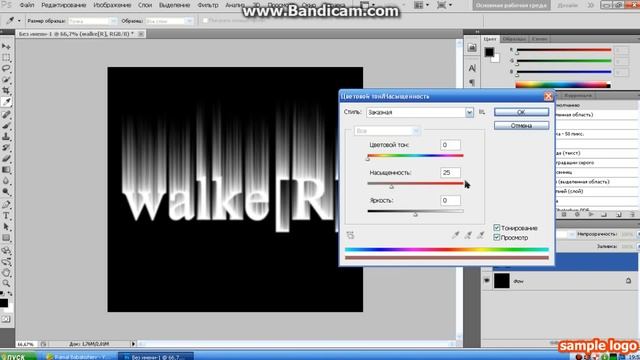Click the Насыщенность saturation slider
Viewport: 640px width, 360px height.
416,183
